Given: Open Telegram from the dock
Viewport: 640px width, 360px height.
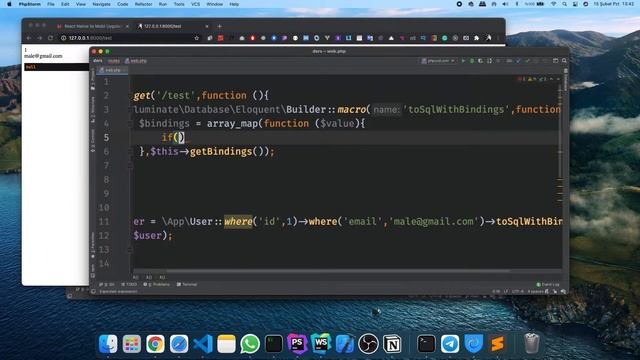Looking at the screenshot, I should click(450, 344).
